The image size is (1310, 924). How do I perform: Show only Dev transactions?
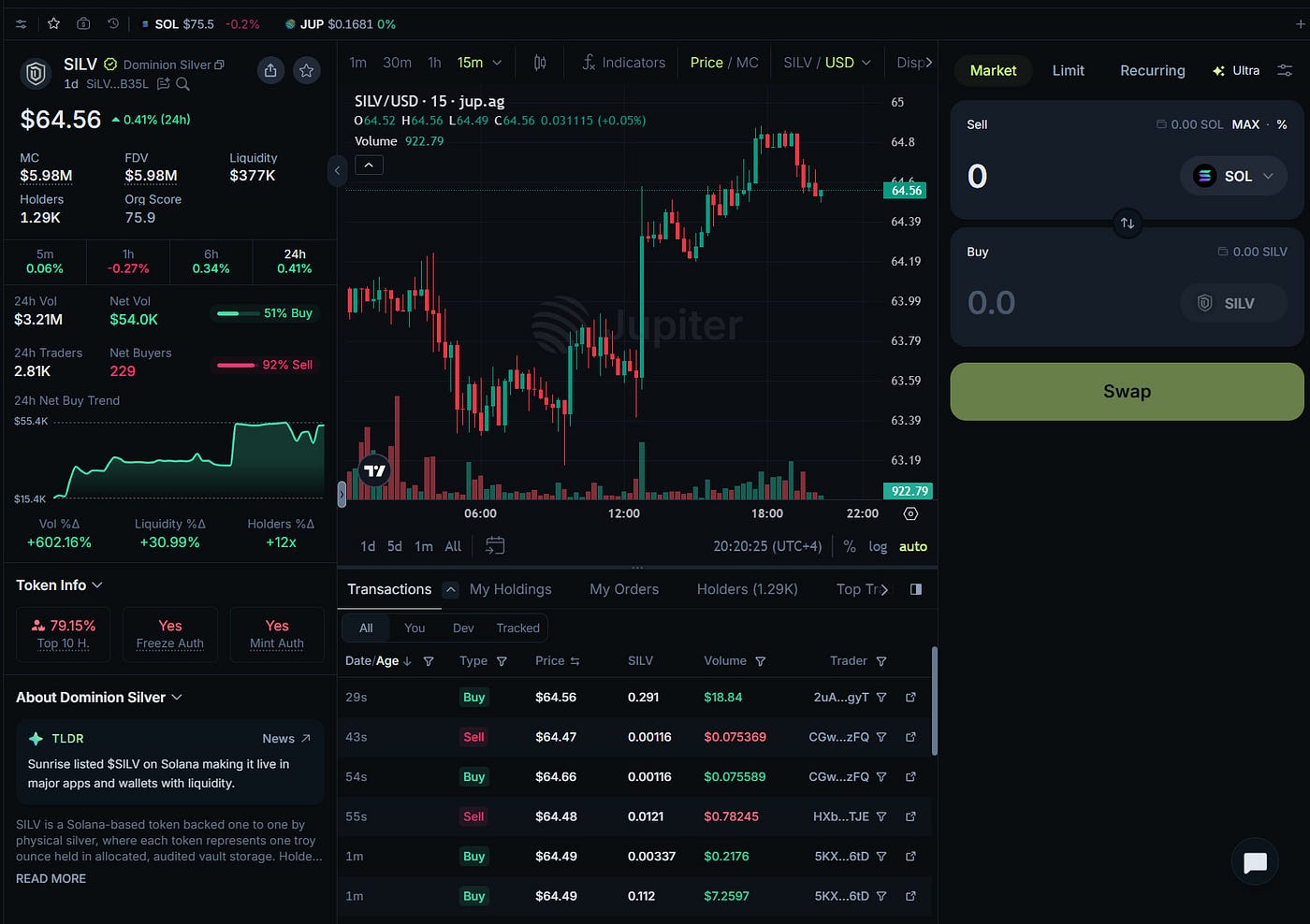463,628
